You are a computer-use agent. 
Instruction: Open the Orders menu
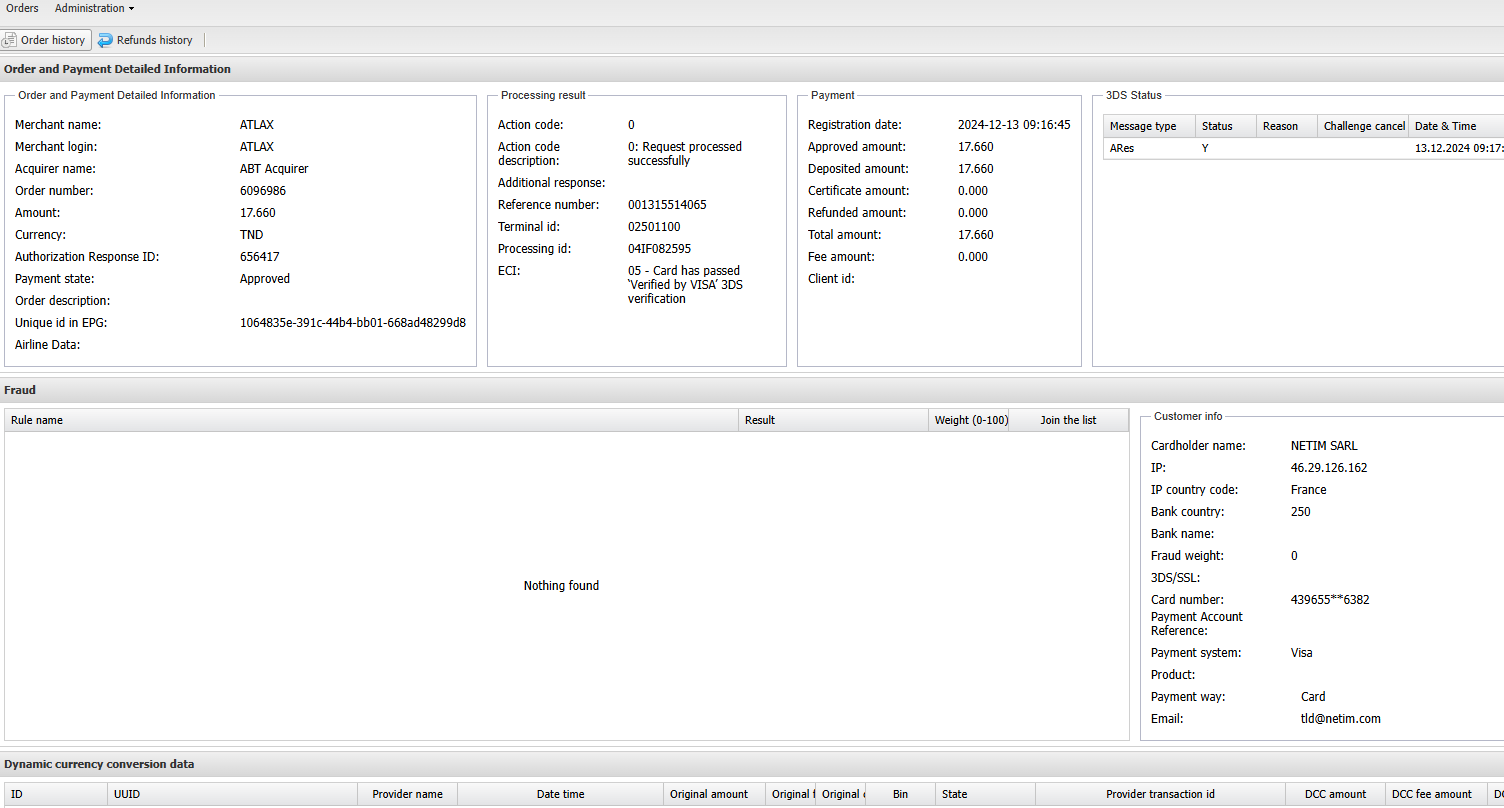tap(22, 8)
